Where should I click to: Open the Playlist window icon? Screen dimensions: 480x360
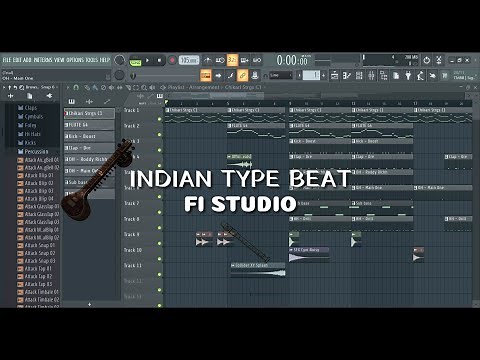pos(334,76)
